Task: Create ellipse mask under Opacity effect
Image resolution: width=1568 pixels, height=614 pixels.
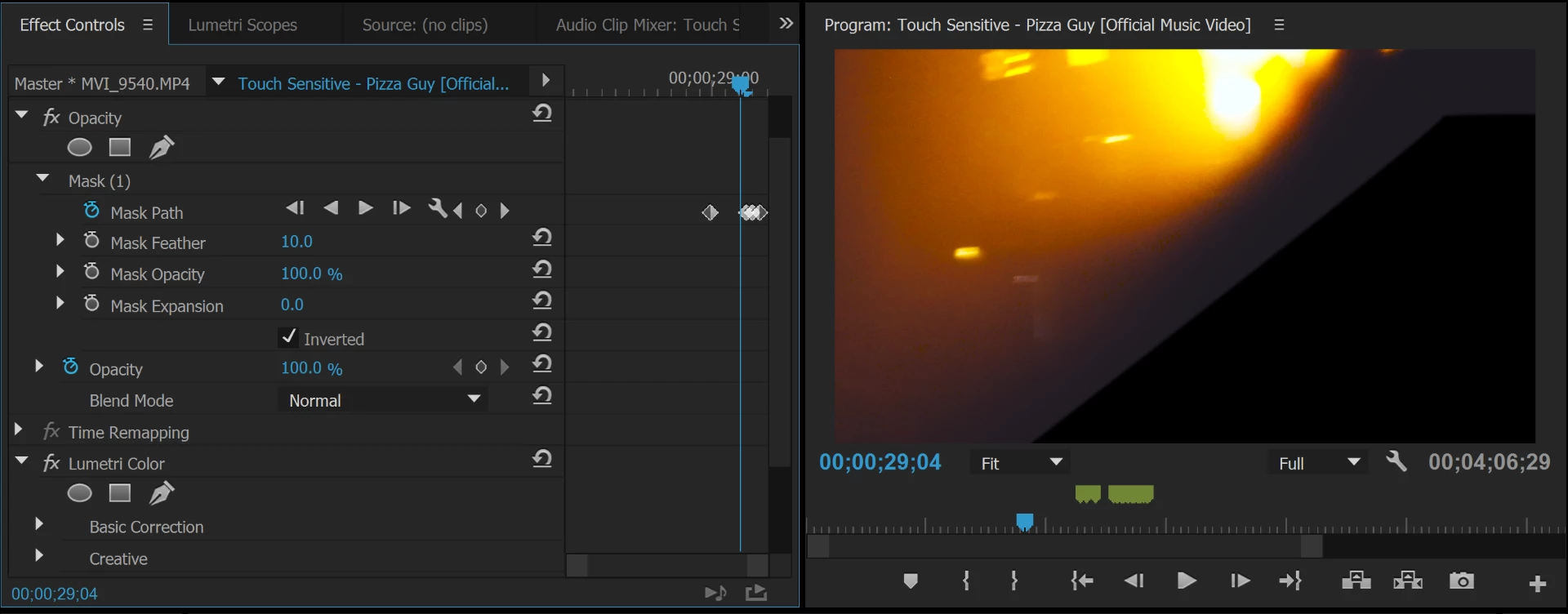Action: click(79, 148)
